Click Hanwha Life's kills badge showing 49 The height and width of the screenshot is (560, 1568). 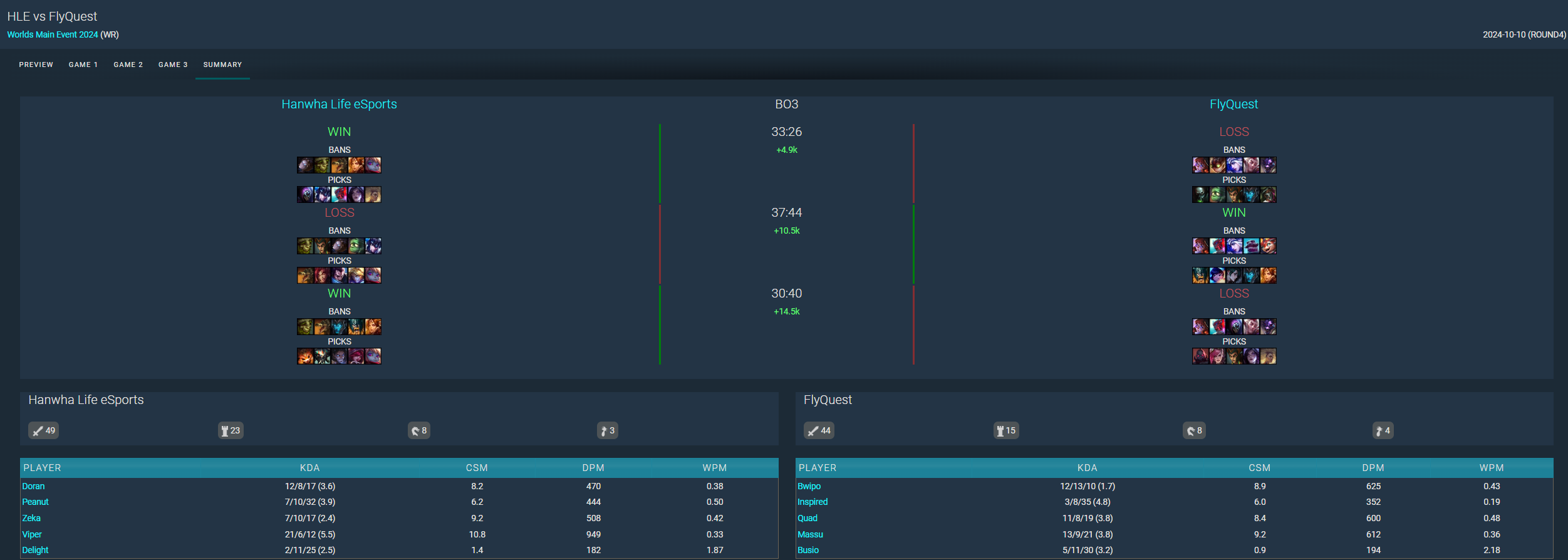44,430
